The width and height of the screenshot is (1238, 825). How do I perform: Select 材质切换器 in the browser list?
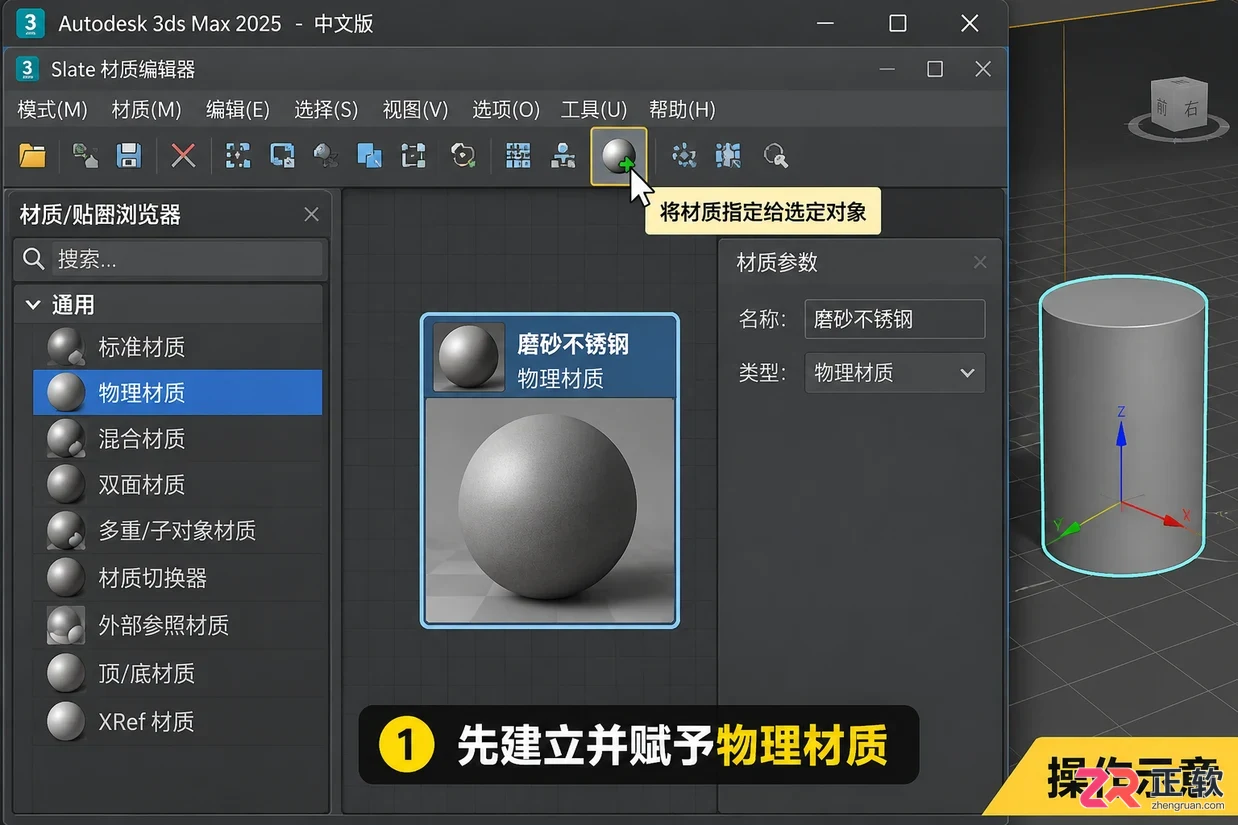click(178, 578)
